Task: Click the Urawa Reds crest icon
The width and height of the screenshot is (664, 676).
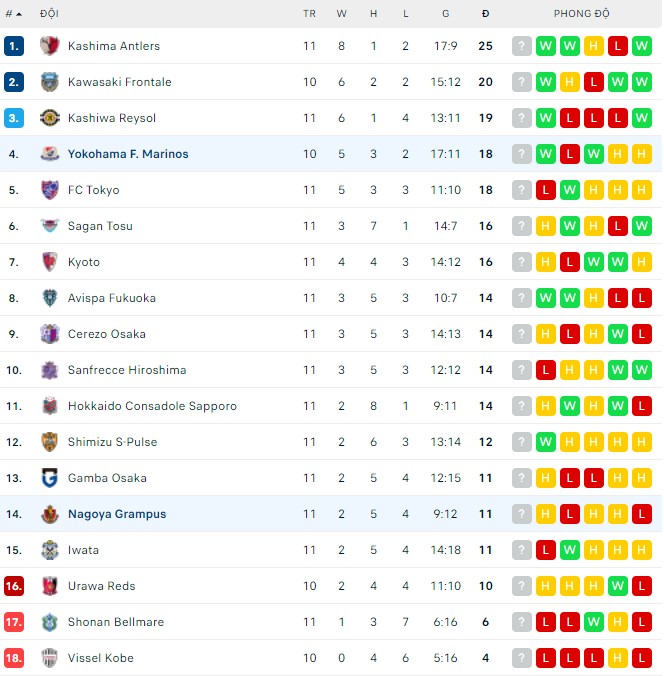Action: 49,586
